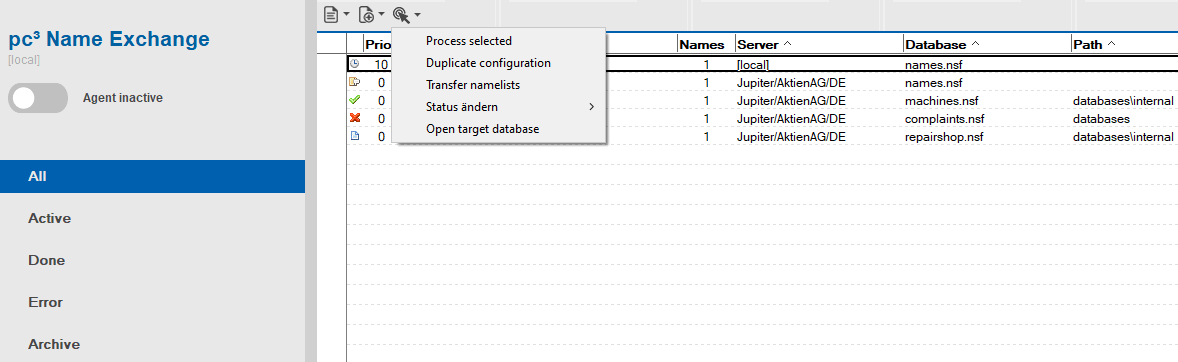The image size is (1178, 362).
Task: Click the document status icon for repairshop.nsf
Action: pyautogui.click(x=355, y=136)
